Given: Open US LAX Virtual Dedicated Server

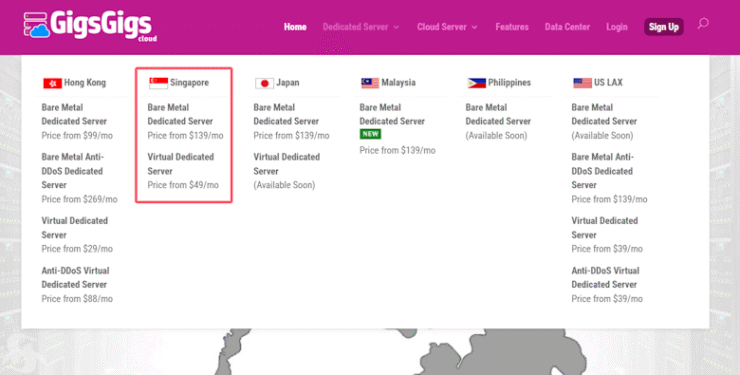Looking at the screenshot, I should pos(605,227).
